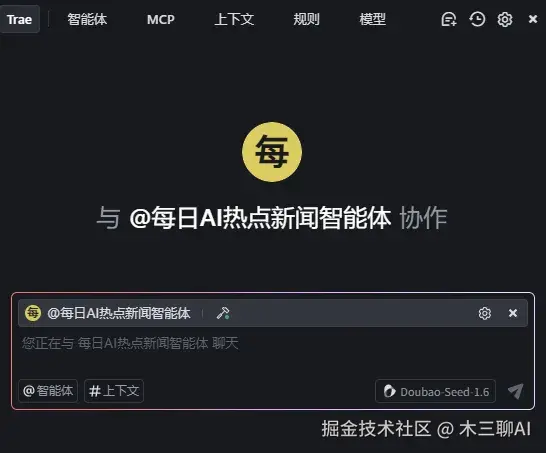546x453 pixels.
Task: Open chat history clock icon
Action: pos(477,19)
